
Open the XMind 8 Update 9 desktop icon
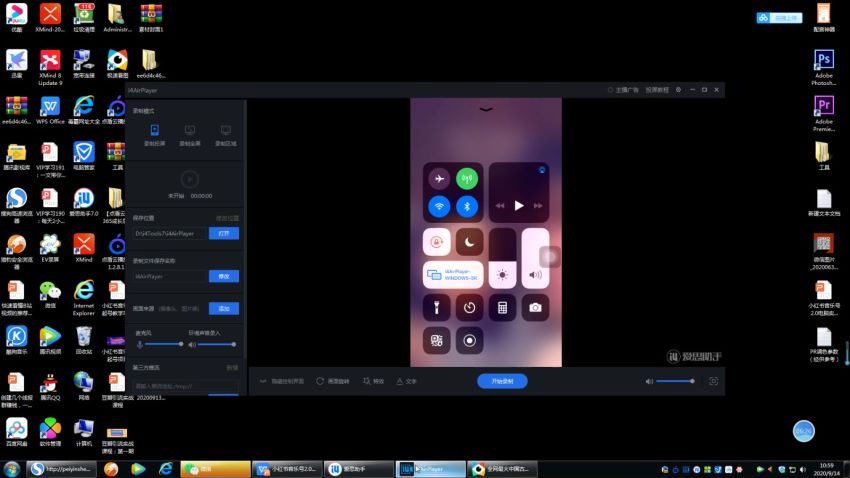coord(50,67)
